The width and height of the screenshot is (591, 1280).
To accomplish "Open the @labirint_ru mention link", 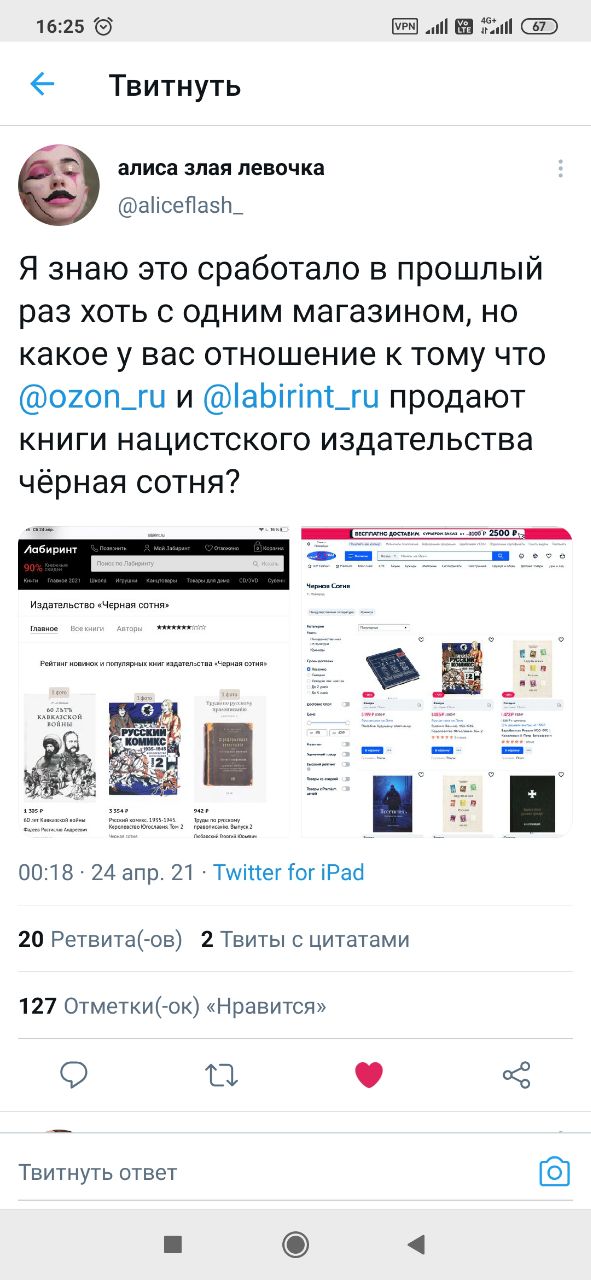I will tap(291, 397).
